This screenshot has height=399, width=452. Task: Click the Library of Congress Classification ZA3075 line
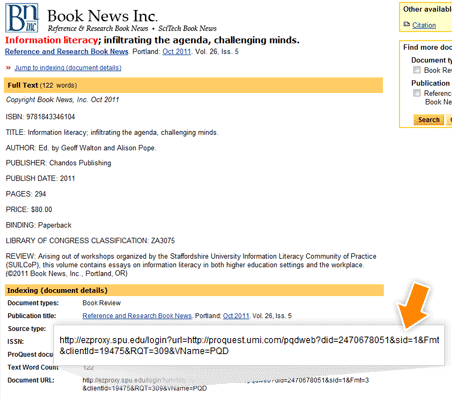click(90, 240)
